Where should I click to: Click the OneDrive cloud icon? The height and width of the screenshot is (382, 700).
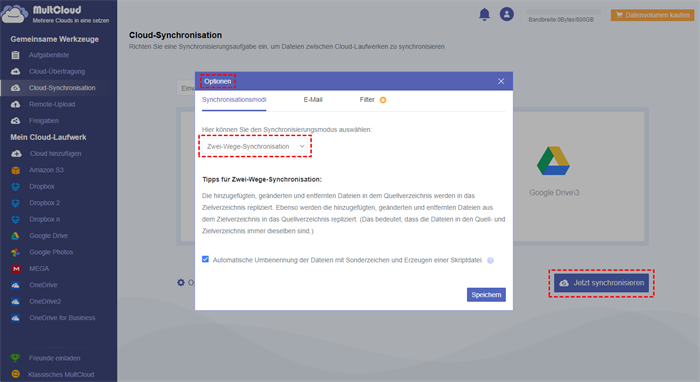click(16, 285)
